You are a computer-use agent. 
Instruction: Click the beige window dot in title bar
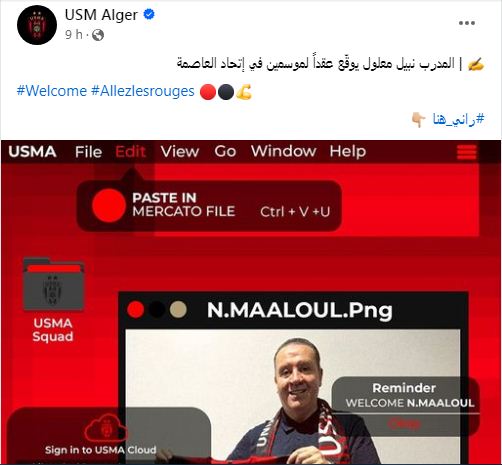[178, 310]
